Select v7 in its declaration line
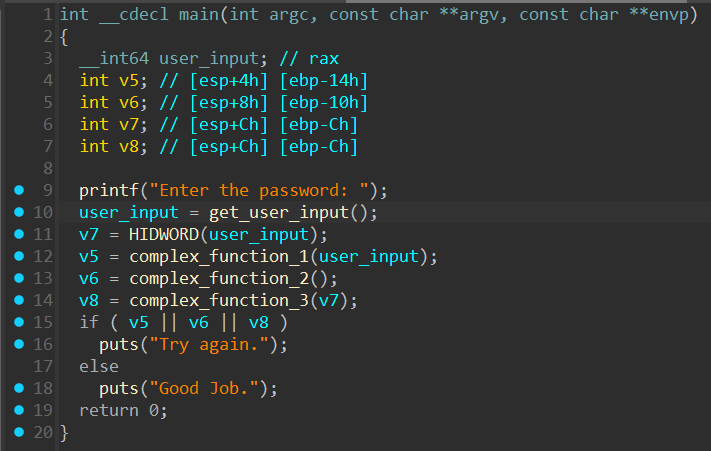The height and width of the screenshot is (451, 711). coord(129,125)
